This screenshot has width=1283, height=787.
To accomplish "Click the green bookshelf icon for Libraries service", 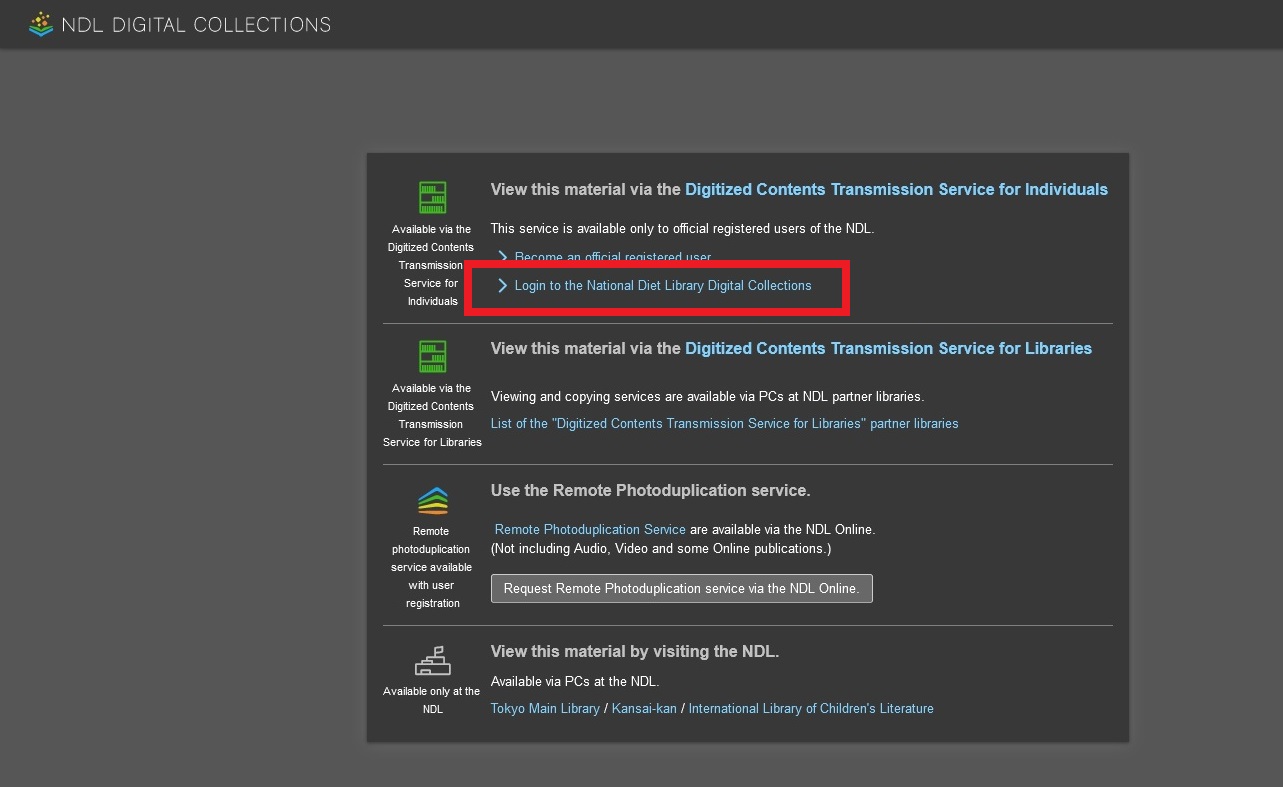I will coord(432,357).
